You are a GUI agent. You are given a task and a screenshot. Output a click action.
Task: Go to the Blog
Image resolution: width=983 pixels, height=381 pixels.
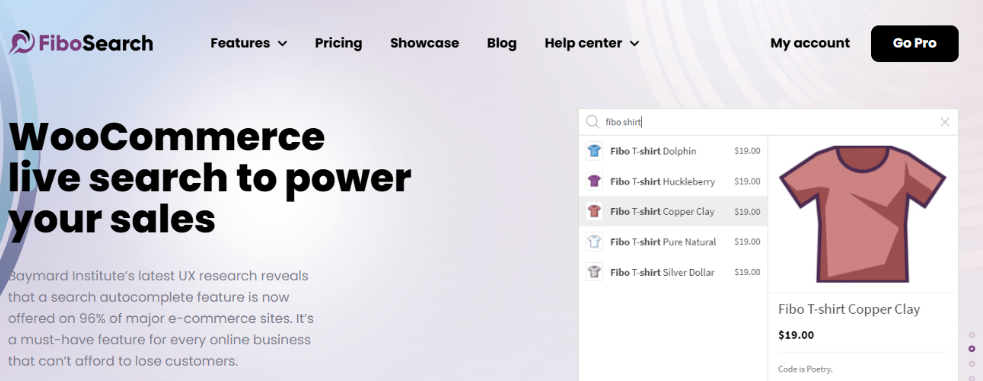(x=502, y=43)
